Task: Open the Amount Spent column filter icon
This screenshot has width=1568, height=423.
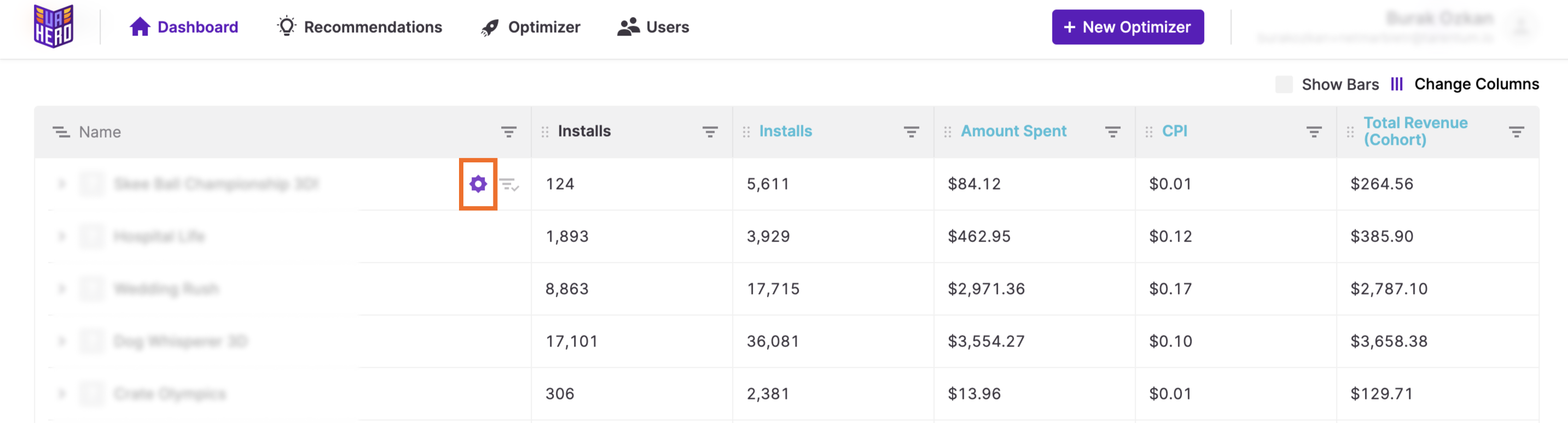Action: pos(1112,132)
